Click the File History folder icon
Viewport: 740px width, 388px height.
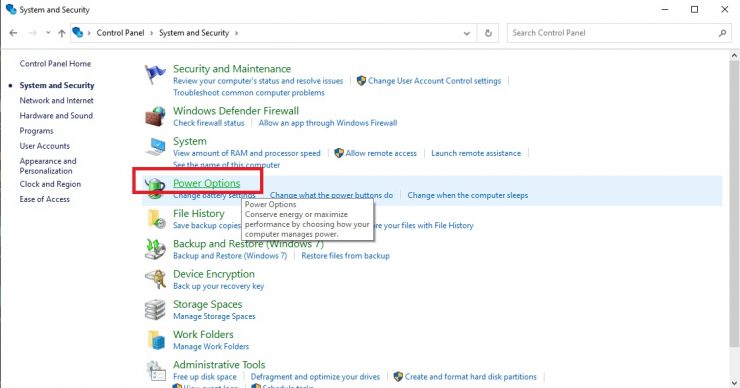156,219
